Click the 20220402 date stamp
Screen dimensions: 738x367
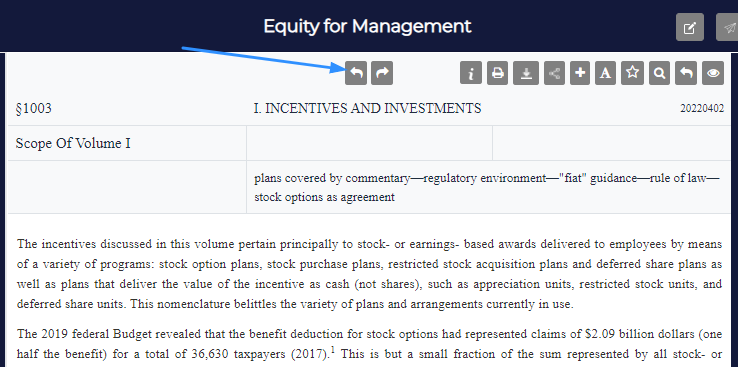702,109
